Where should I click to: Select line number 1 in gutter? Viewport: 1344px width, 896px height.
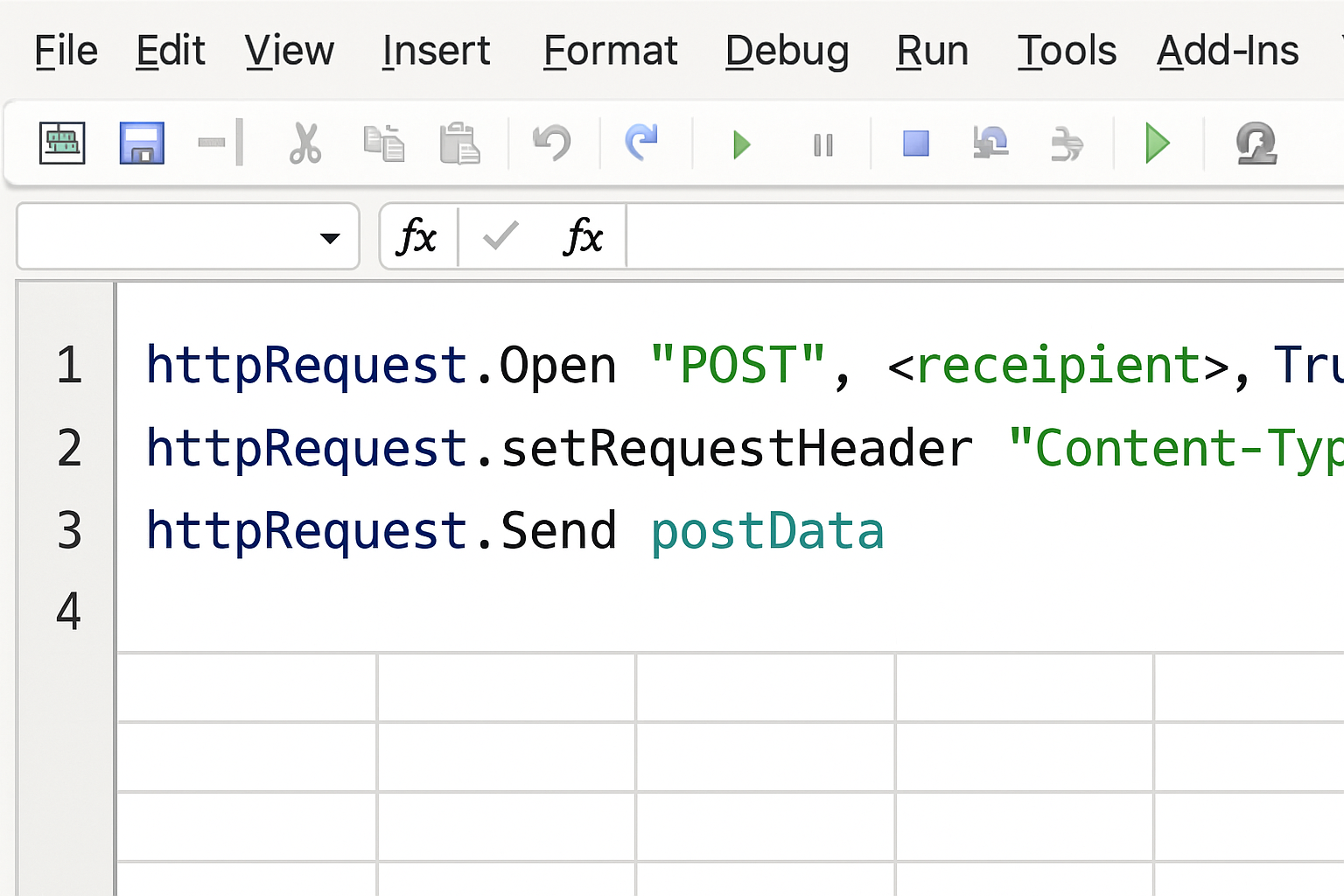(69, 366)
